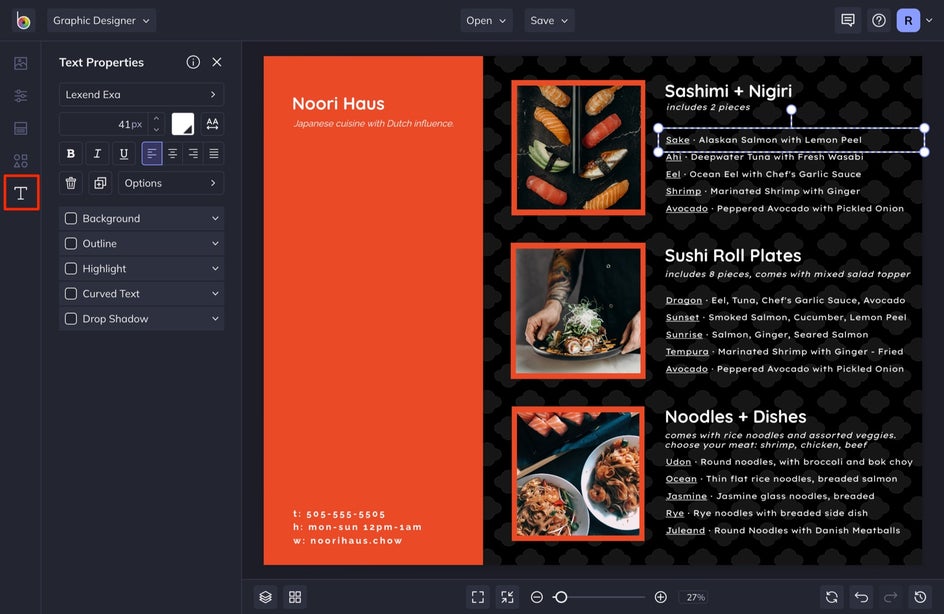
Task: Select the Noodles + Dishes heading
Action: 735,417
